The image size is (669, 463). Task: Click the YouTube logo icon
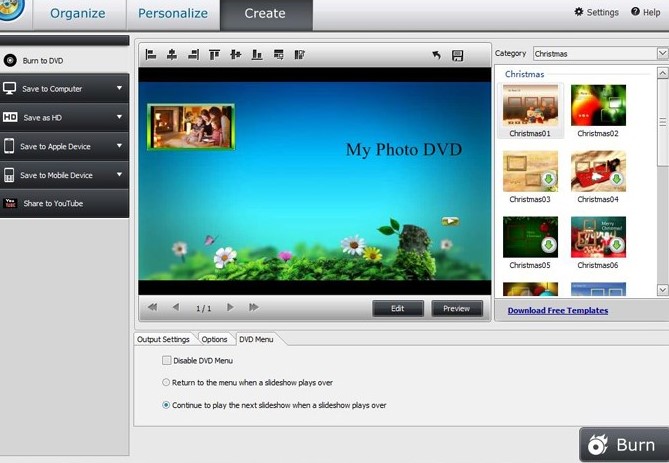pyautogui.click(x=10, y=203)
